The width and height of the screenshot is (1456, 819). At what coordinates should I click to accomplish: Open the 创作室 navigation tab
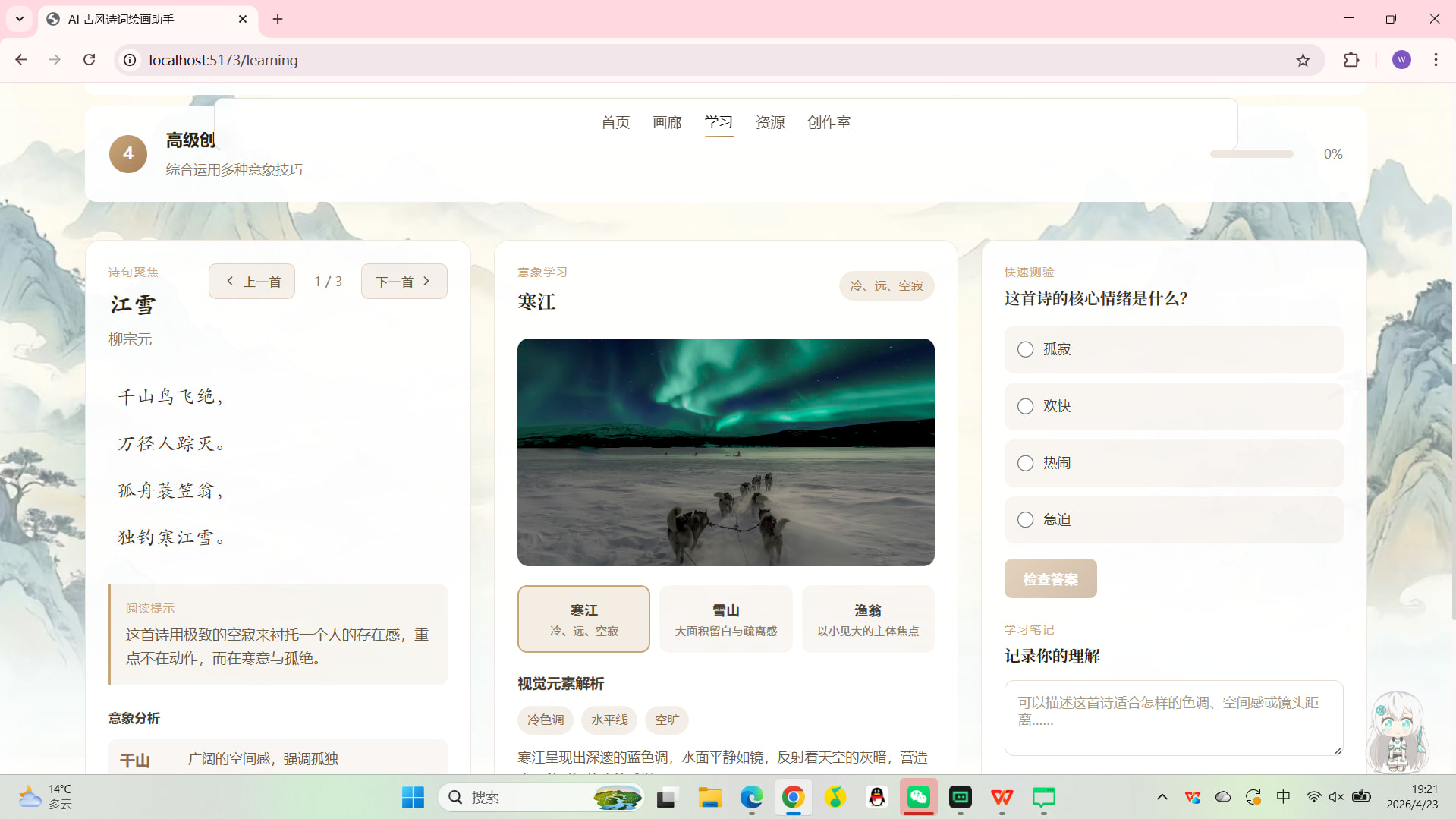pyautogui.click(x=829, y=122)
